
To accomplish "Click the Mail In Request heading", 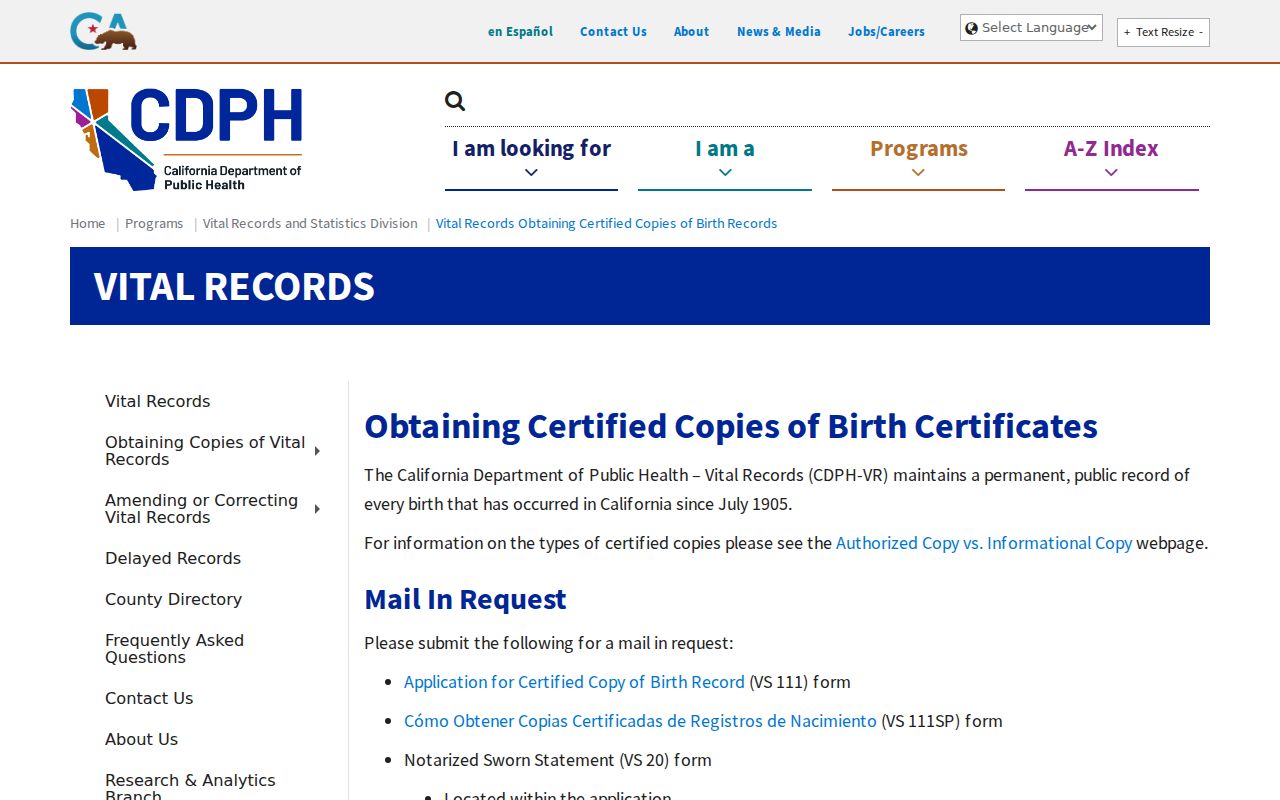I will click(x=465, y=599).
